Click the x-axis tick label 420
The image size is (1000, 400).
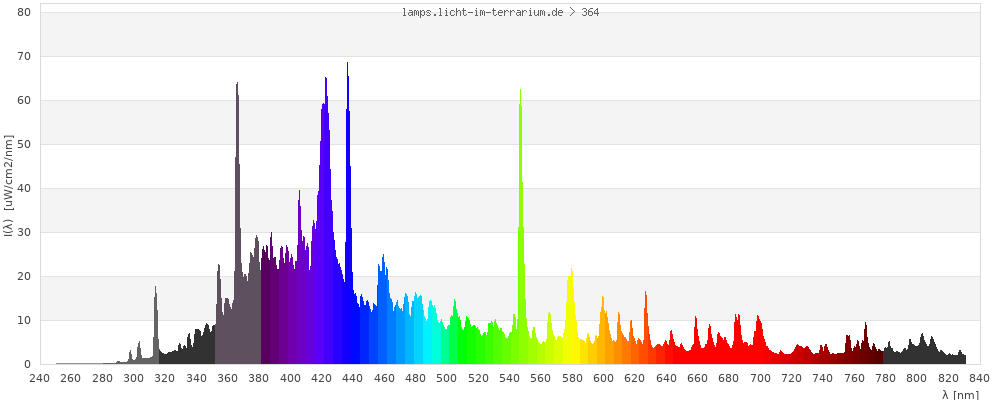(x=321, y=378)
